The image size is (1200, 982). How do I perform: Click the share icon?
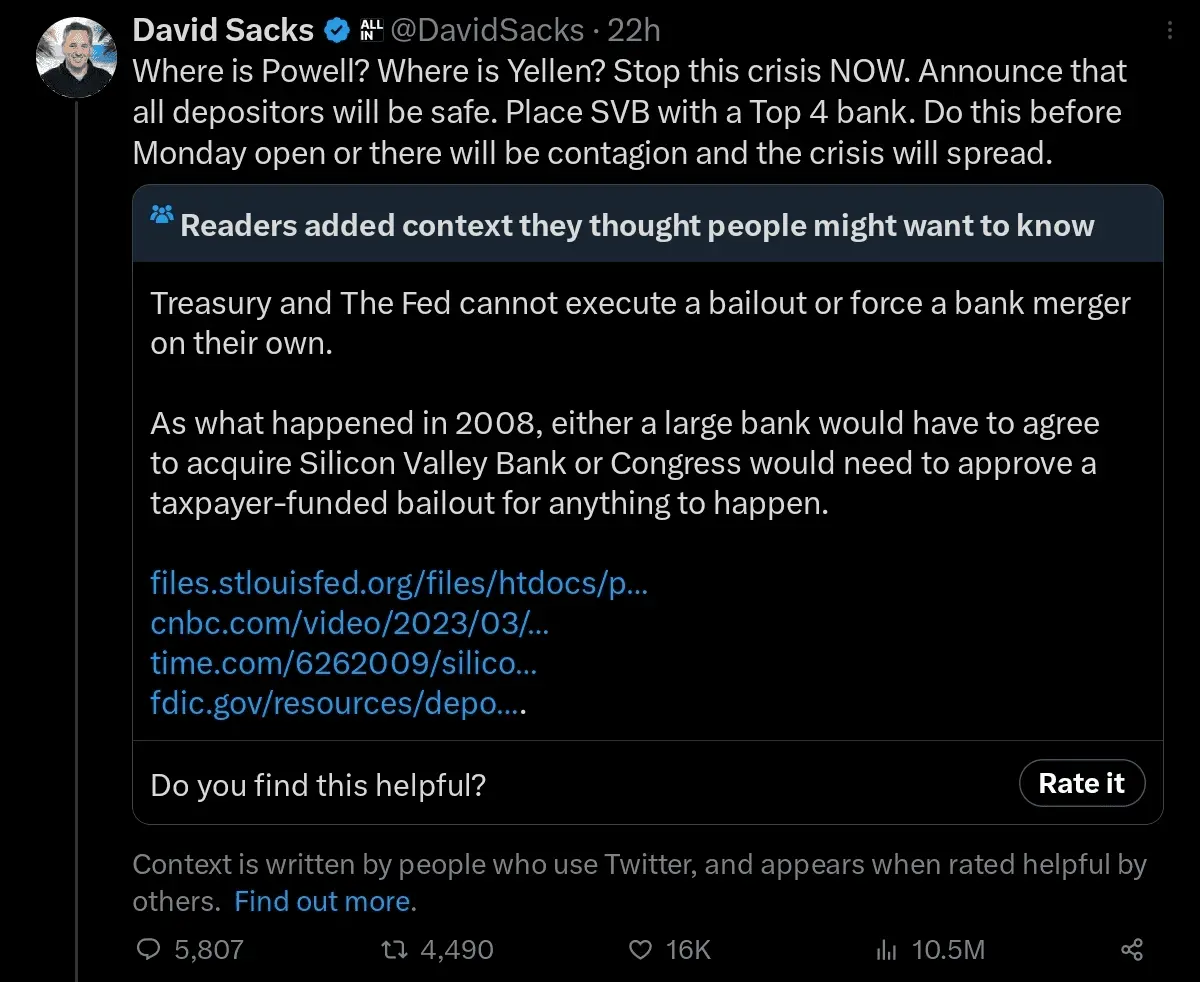coord(1132,949)
